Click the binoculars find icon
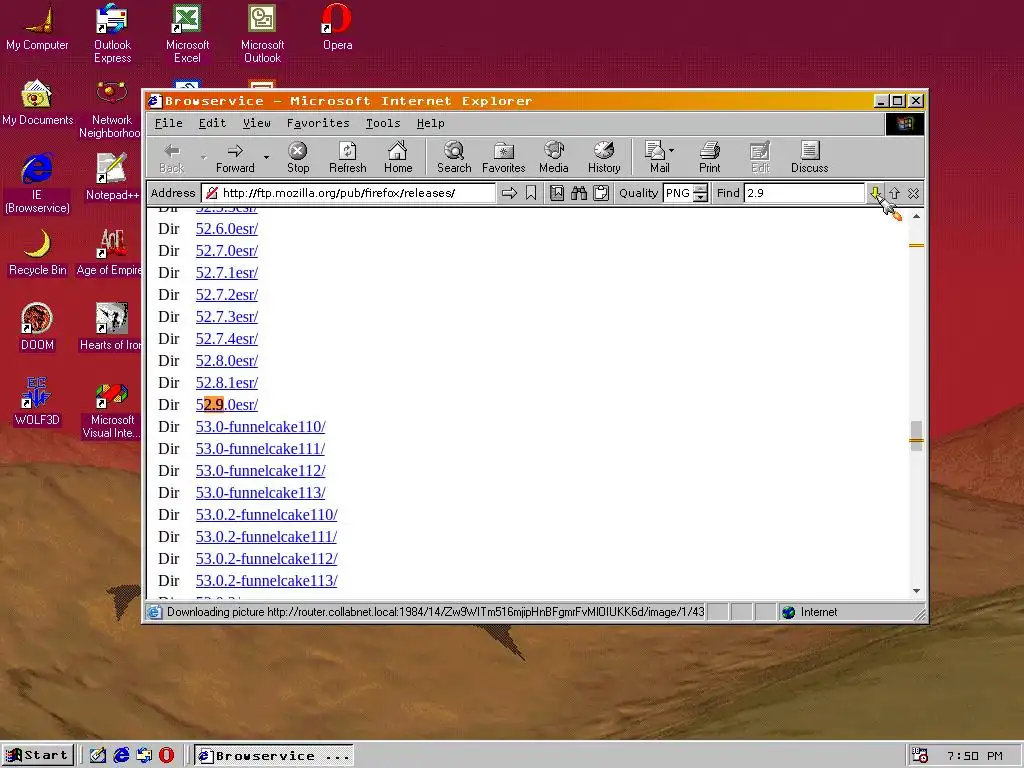 579,193
